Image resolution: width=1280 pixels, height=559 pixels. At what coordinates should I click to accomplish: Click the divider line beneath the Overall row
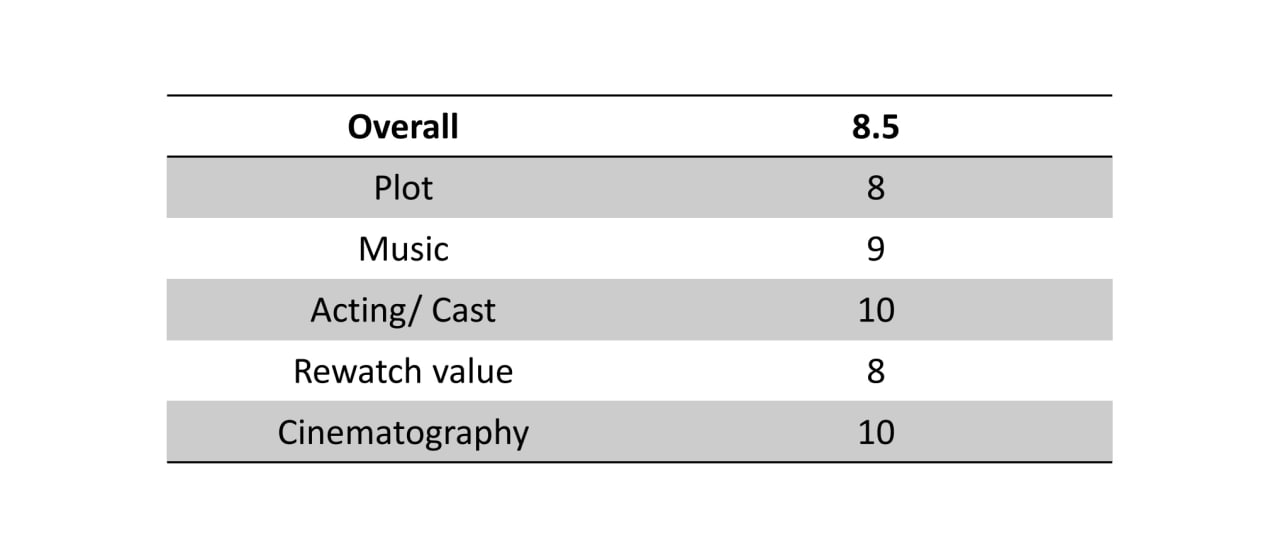[x=639, y=157]
